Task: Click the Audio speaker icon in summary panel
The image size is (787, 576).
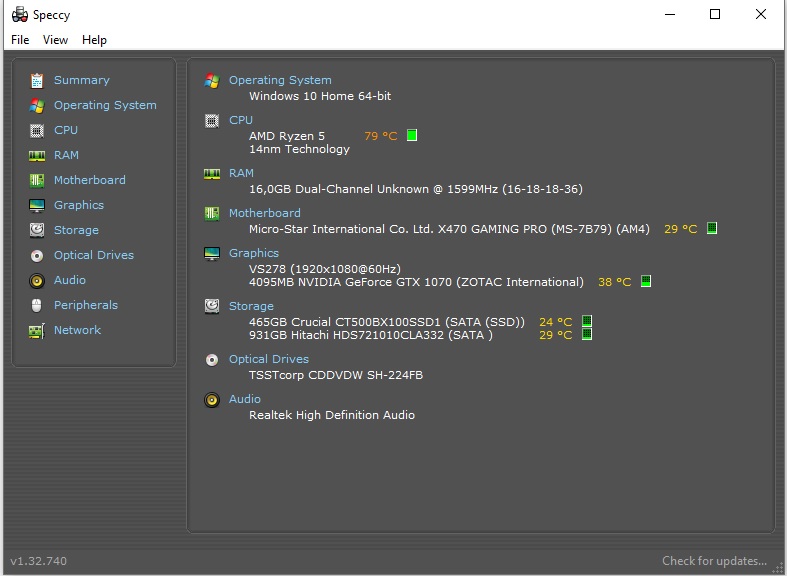Action: (212, 399)
